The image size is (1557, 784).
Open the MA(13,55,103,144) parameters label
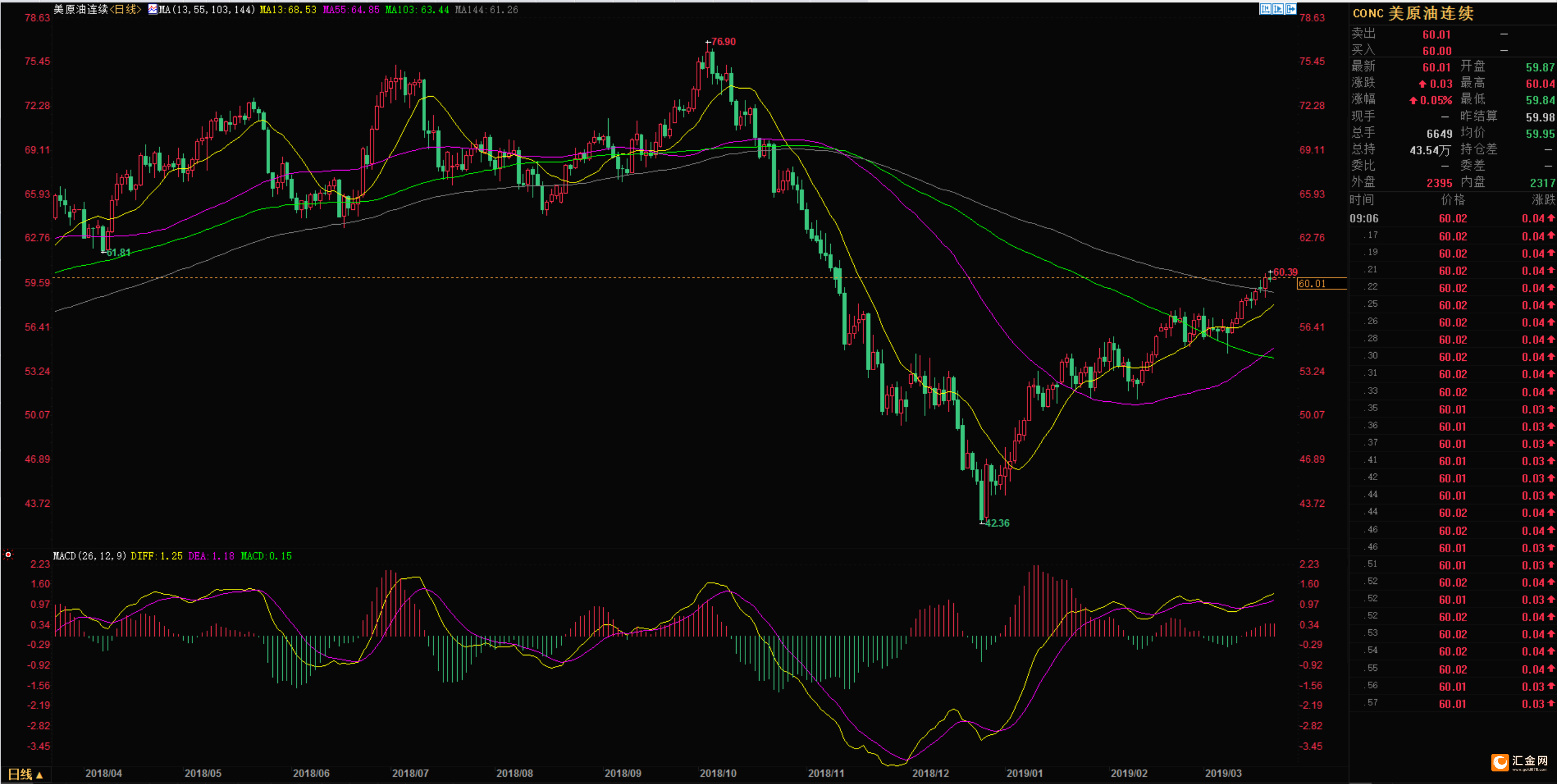coord(207,10)
